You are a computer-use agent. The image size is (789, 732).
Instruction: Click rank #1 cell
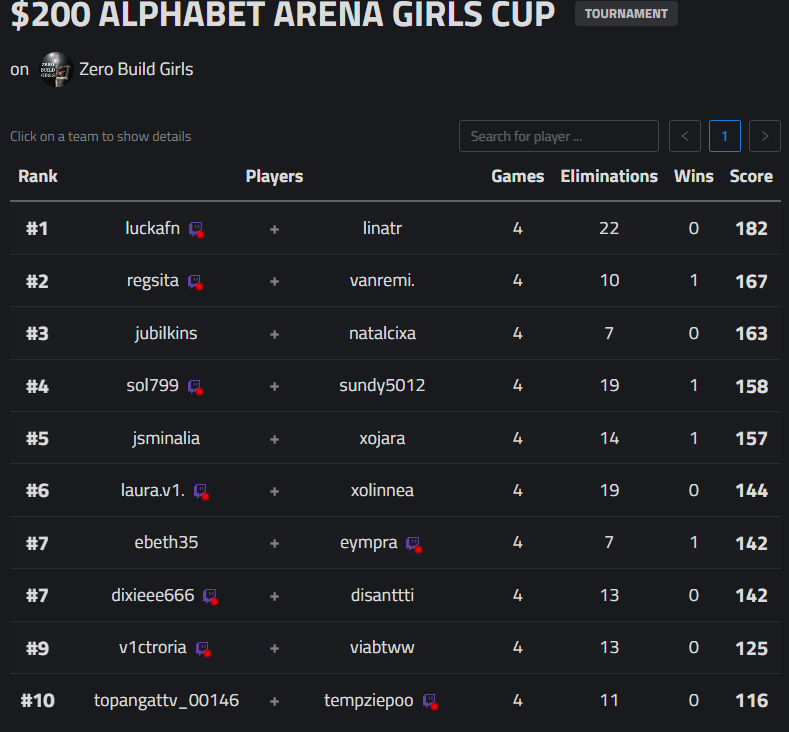[37, 229]
